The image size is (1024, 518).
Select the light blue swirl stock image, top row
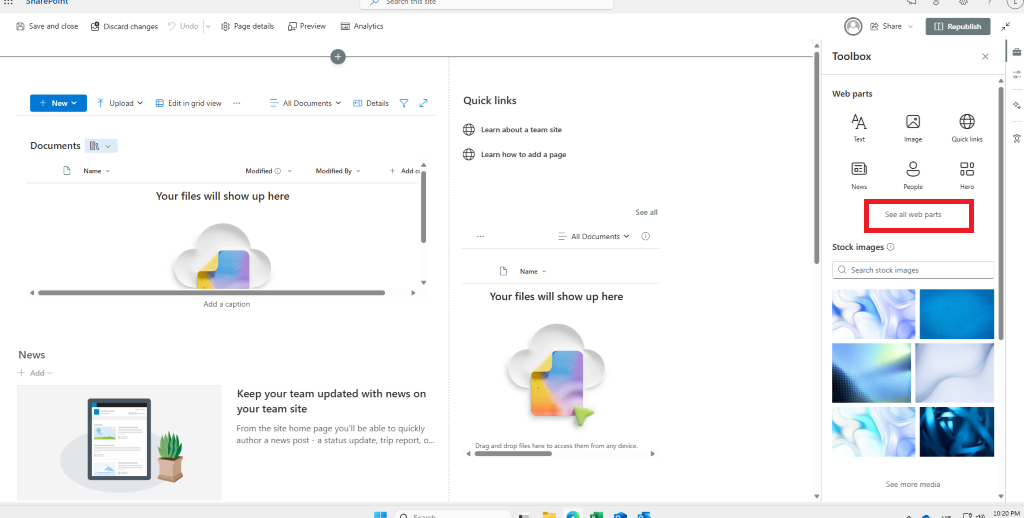[x=873, y=314]
